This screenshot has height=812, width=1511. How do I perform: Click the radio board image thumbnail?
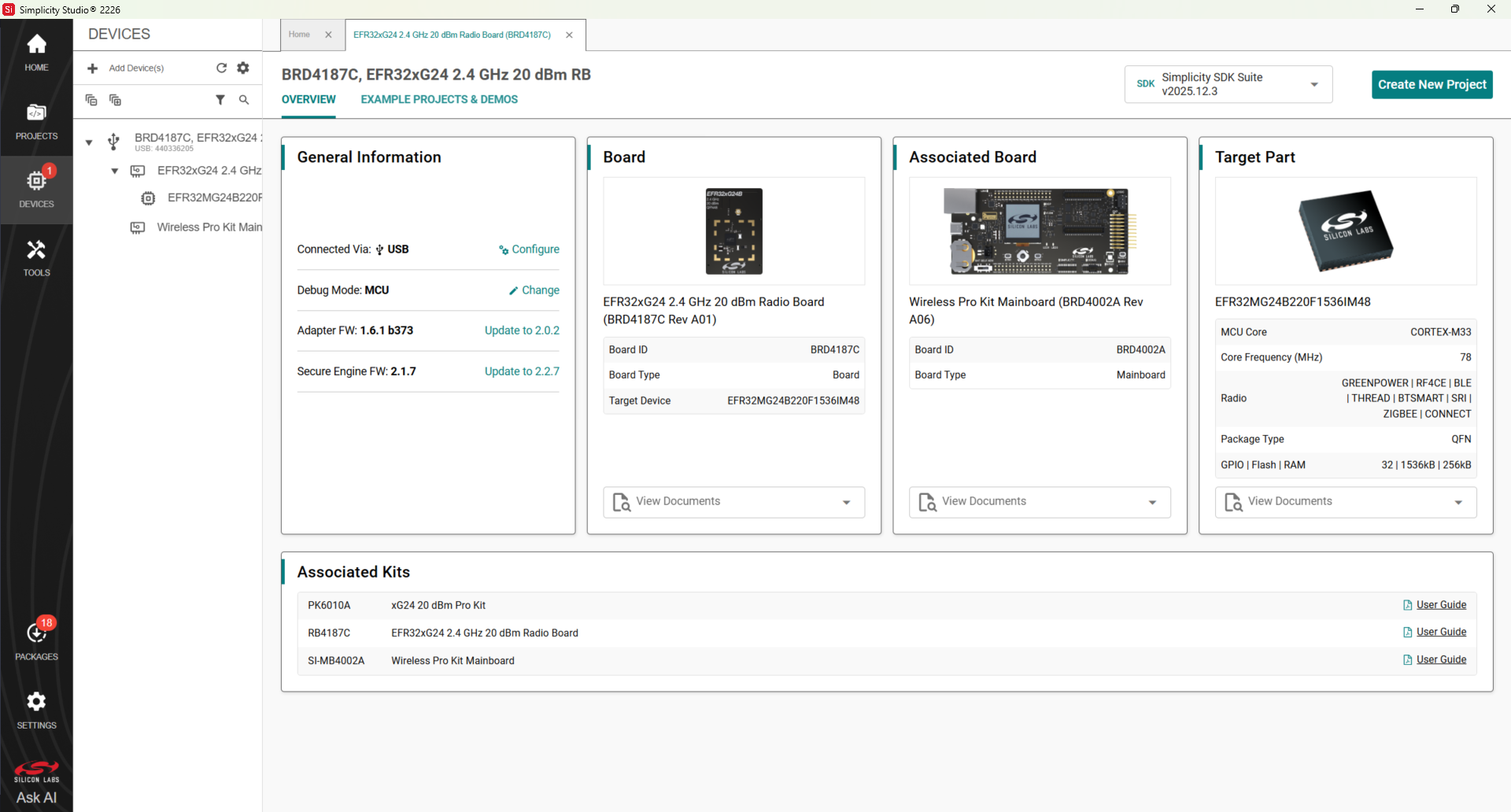pos(733,231)
